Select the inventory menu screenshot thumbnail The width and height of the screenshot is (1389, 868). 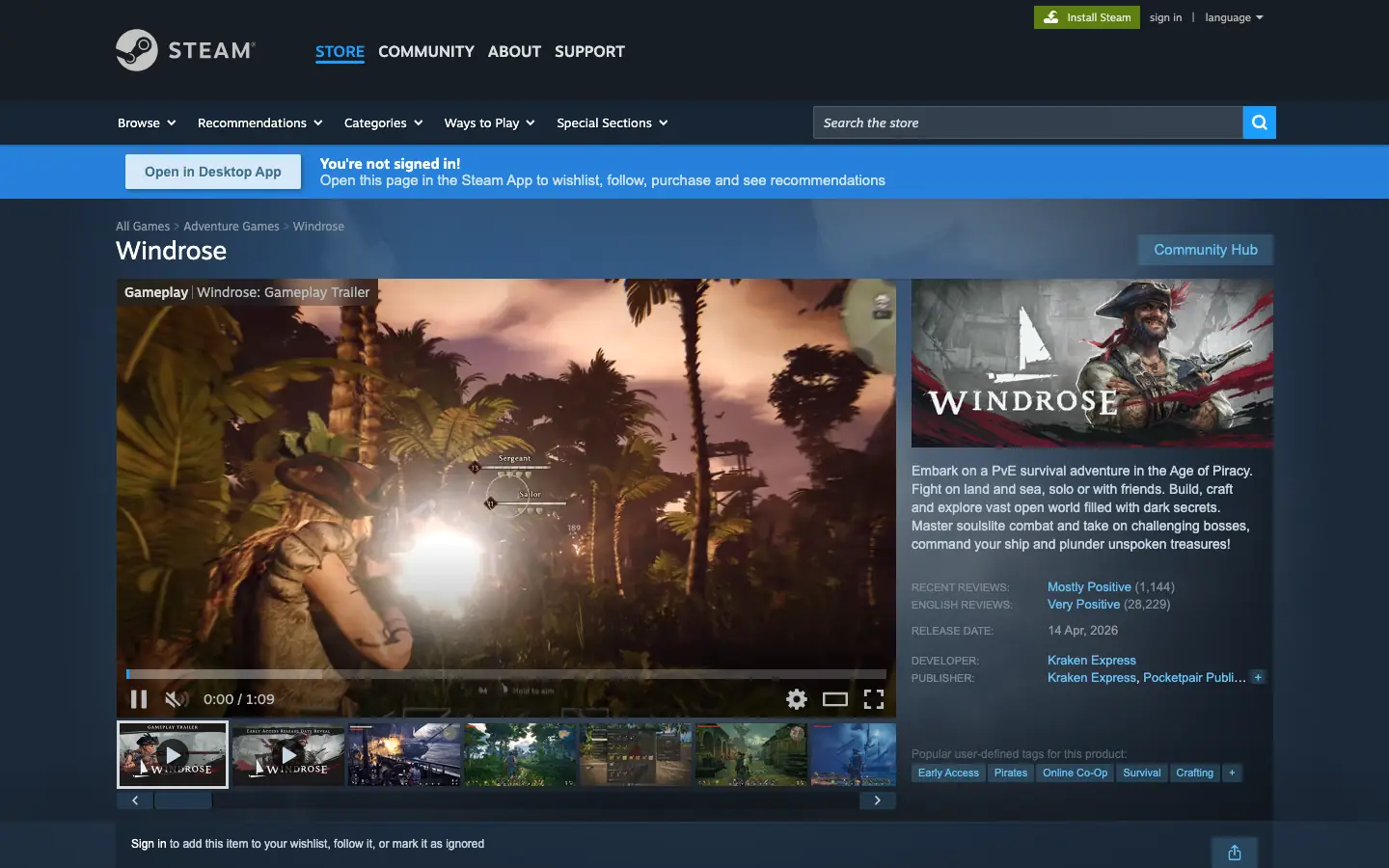click(636, 754)
